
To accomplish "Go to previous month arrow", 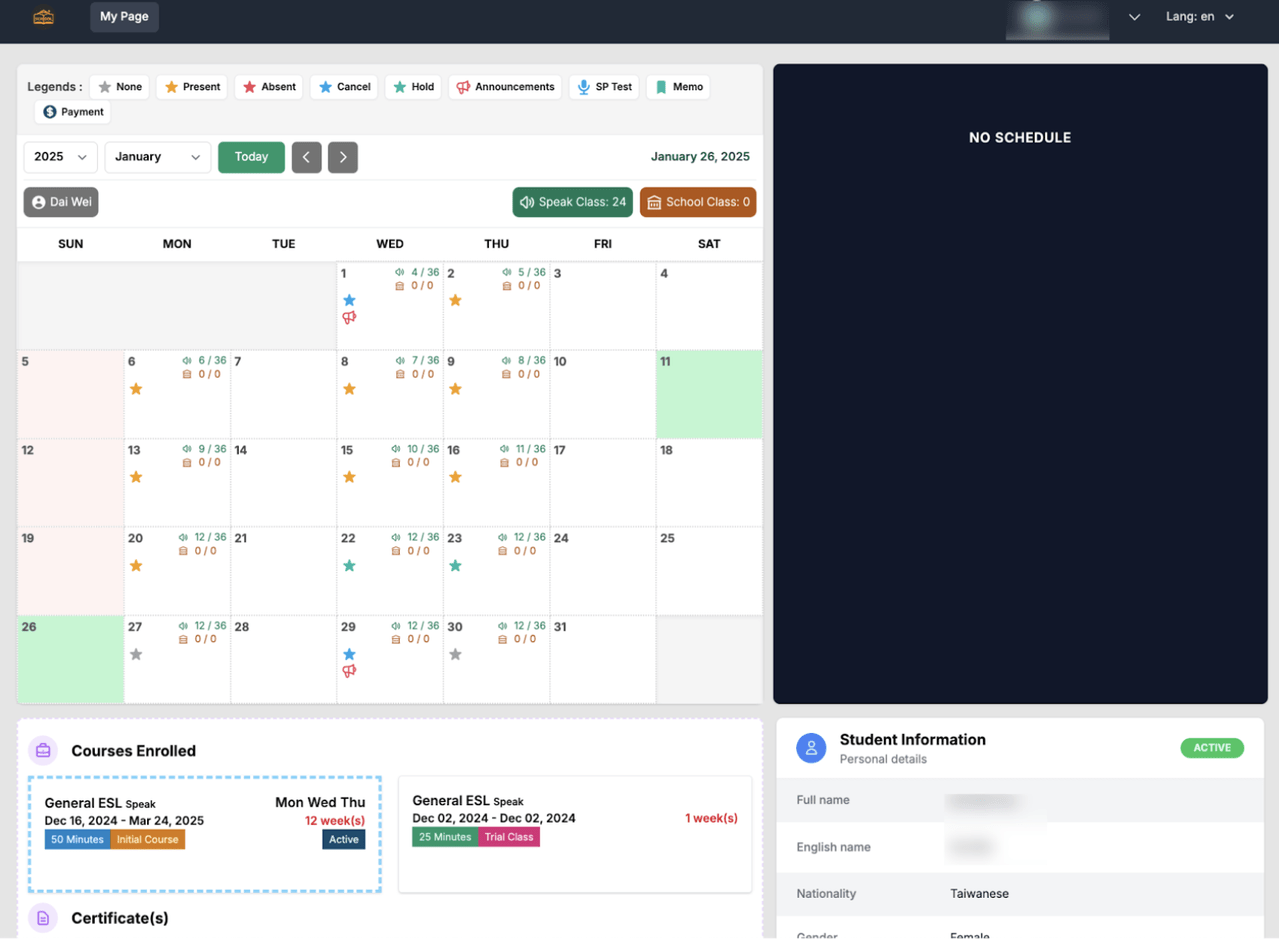I will pos(307,157).
